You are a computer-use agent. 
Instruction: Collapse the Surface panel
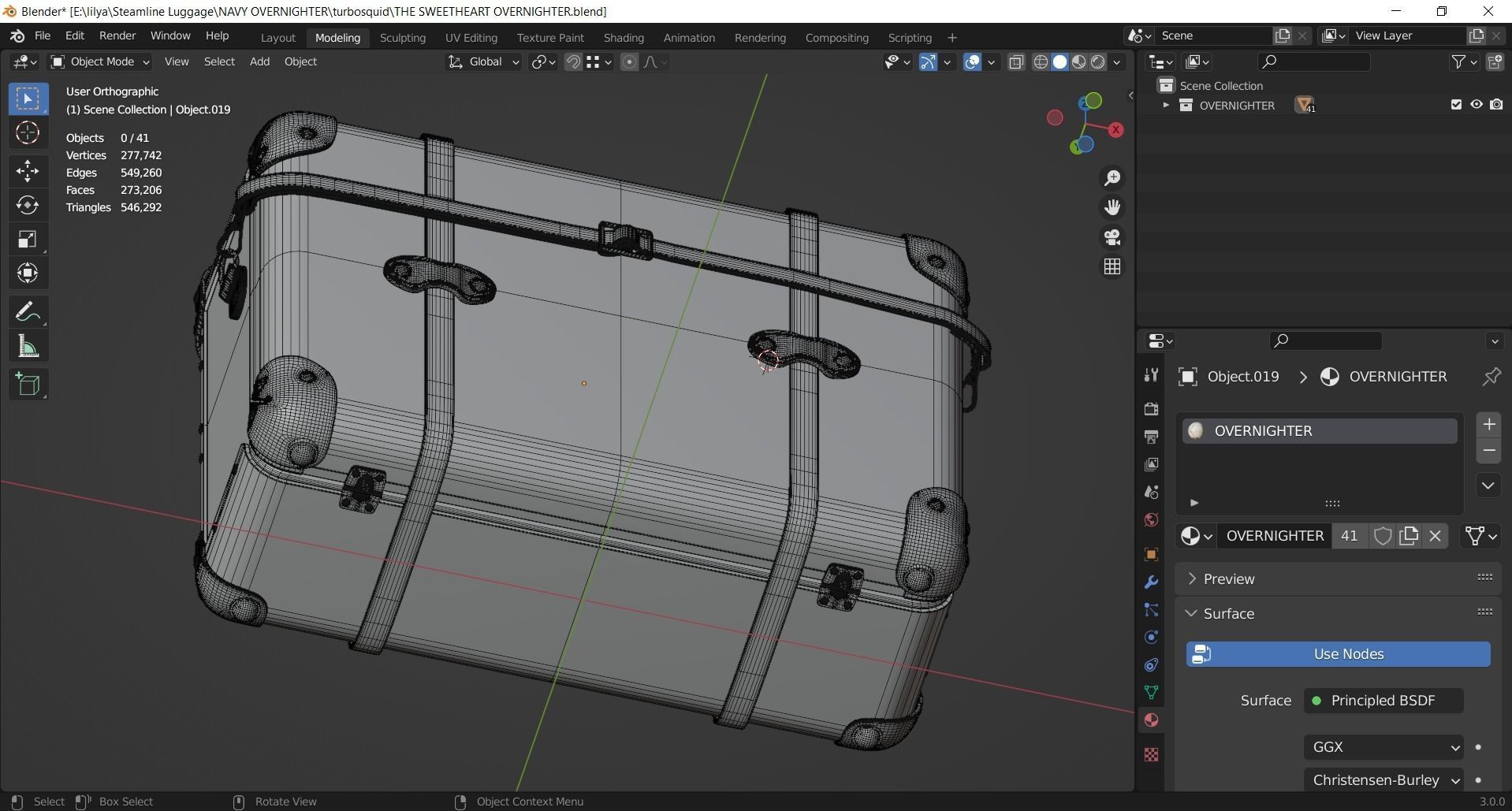tap(1228, 614)
